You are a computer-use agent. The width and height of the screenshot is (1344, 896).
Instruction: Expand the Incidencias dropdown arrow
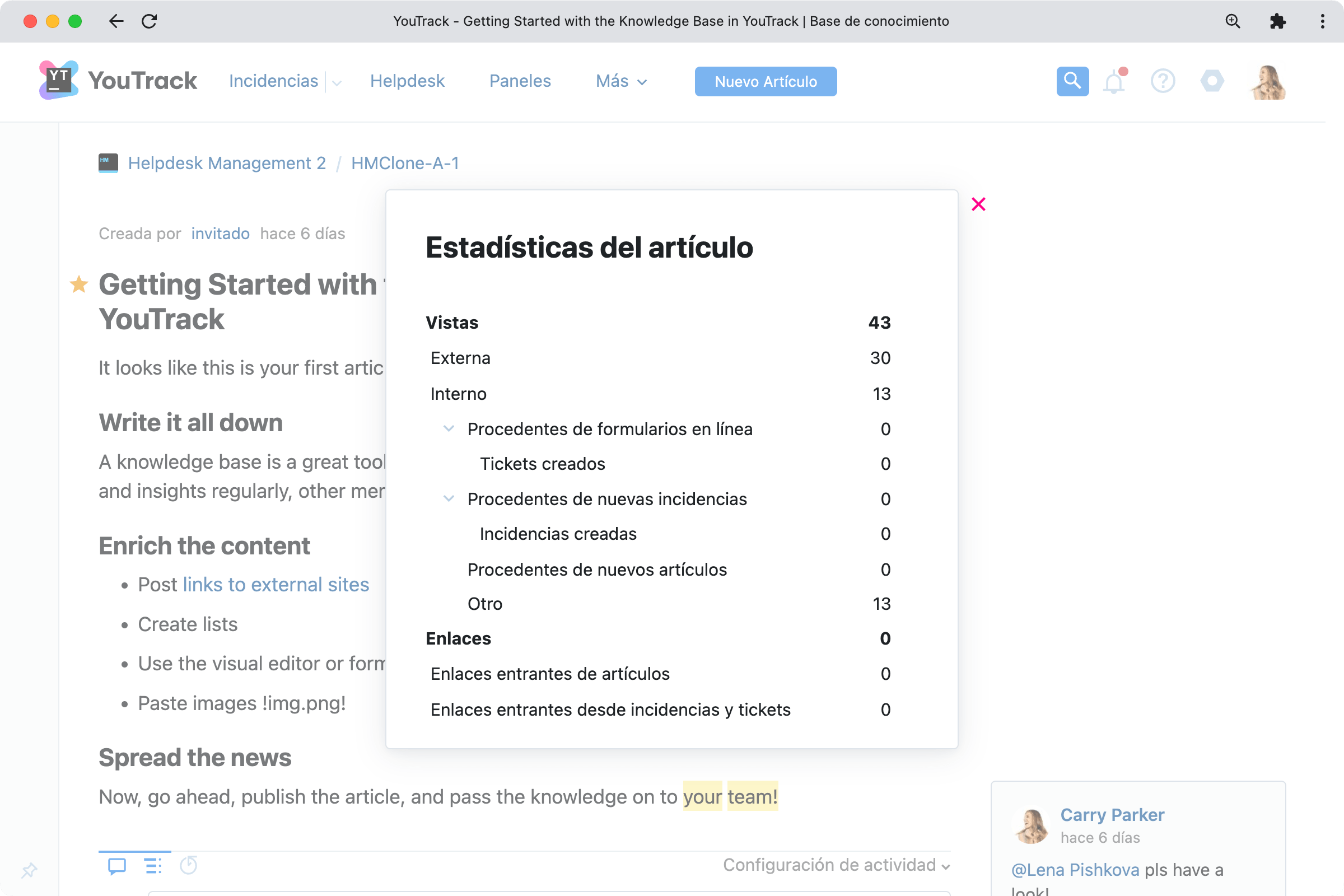coord(337,83)
